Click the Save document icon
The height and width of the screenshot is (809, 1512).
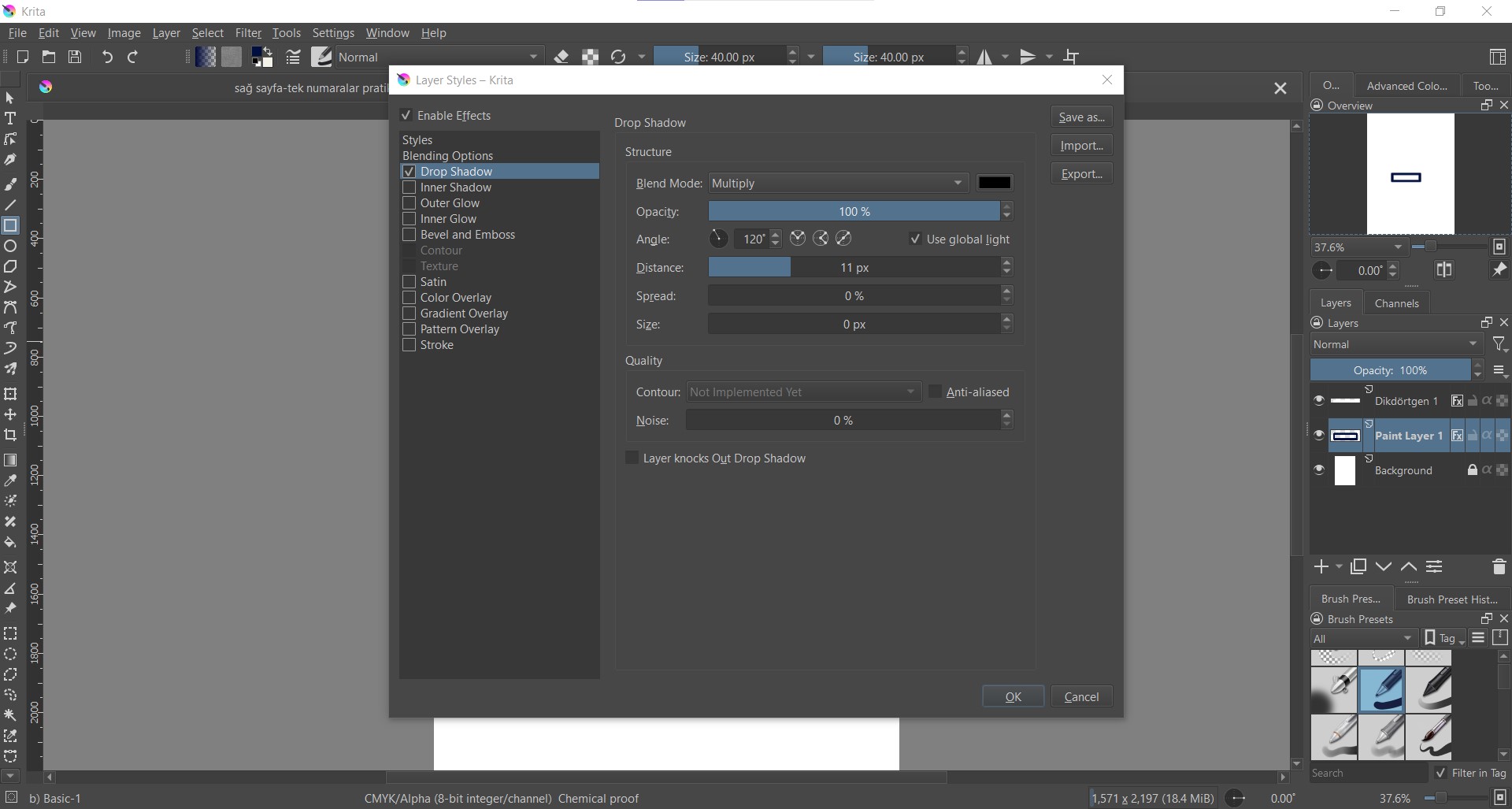[75, 57]
